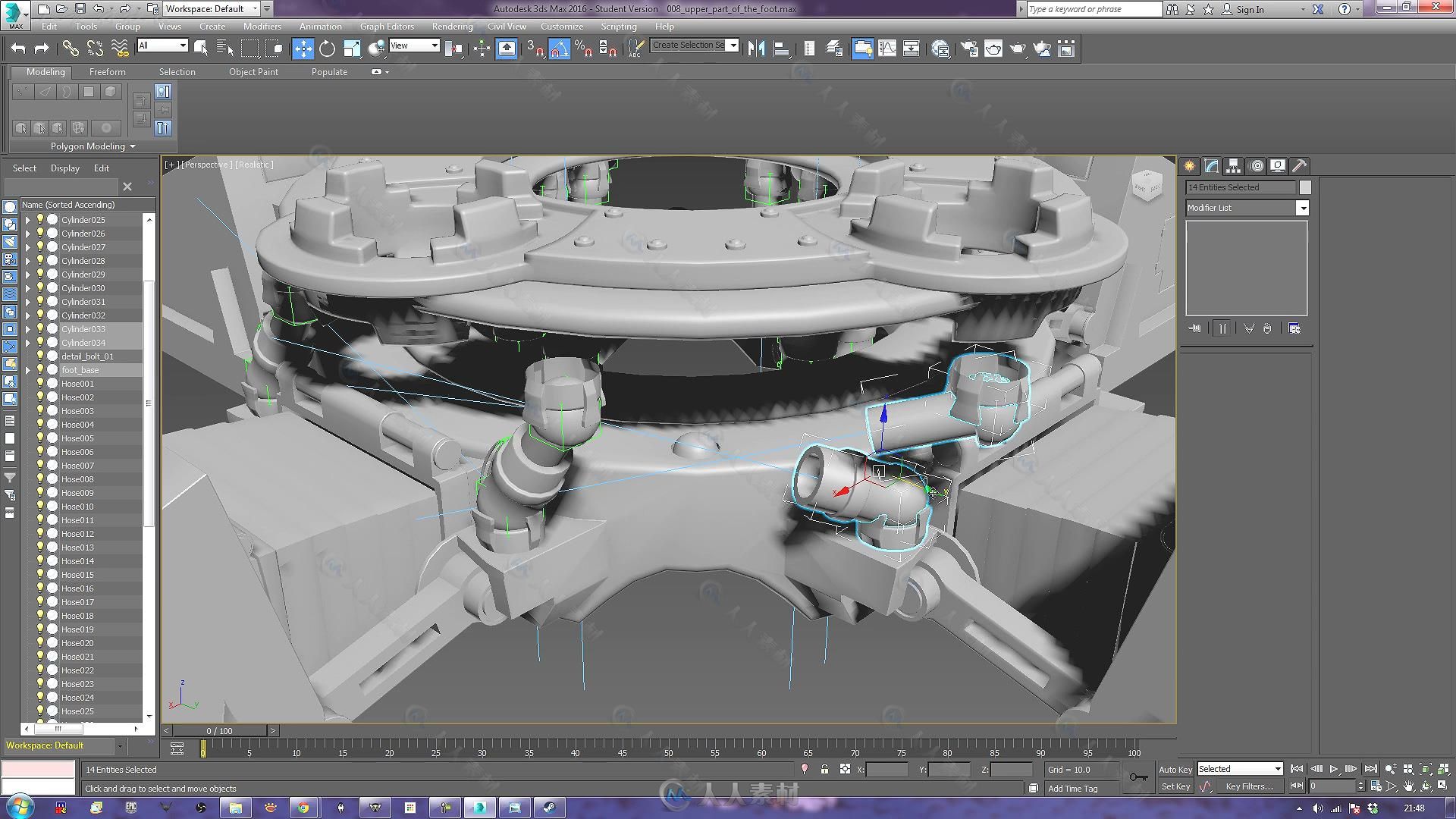Open the Graph Editors menu
The height and width of the screenshot is (819, 1456).
tap(387, 27)
